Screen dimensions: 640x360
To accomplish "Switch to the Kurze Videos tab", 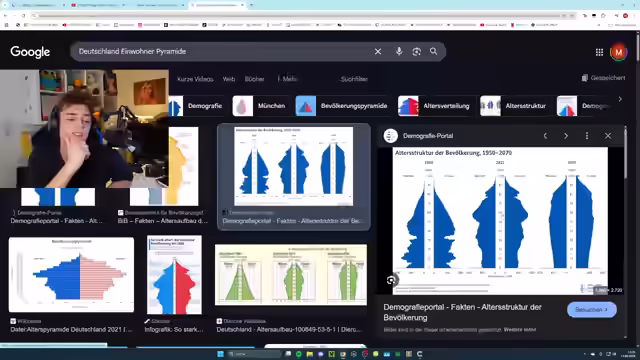I will pos(195,79).
